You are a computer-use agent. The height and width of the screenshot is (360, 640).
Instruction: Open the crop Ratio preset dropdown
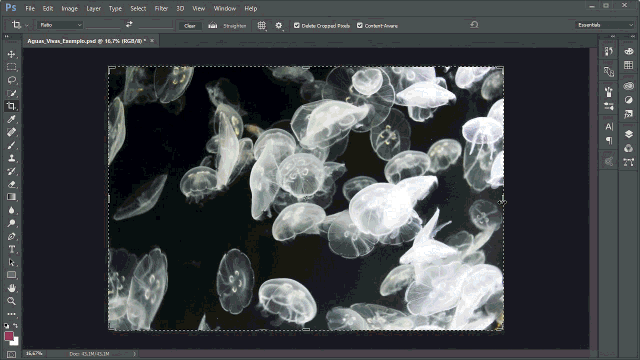point(60,25)
